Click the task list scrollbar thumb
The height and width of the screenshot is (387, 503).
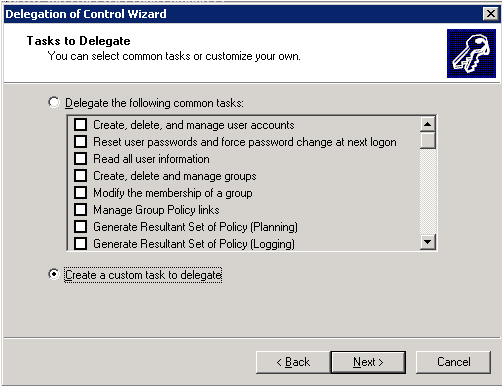pos(428,140)
